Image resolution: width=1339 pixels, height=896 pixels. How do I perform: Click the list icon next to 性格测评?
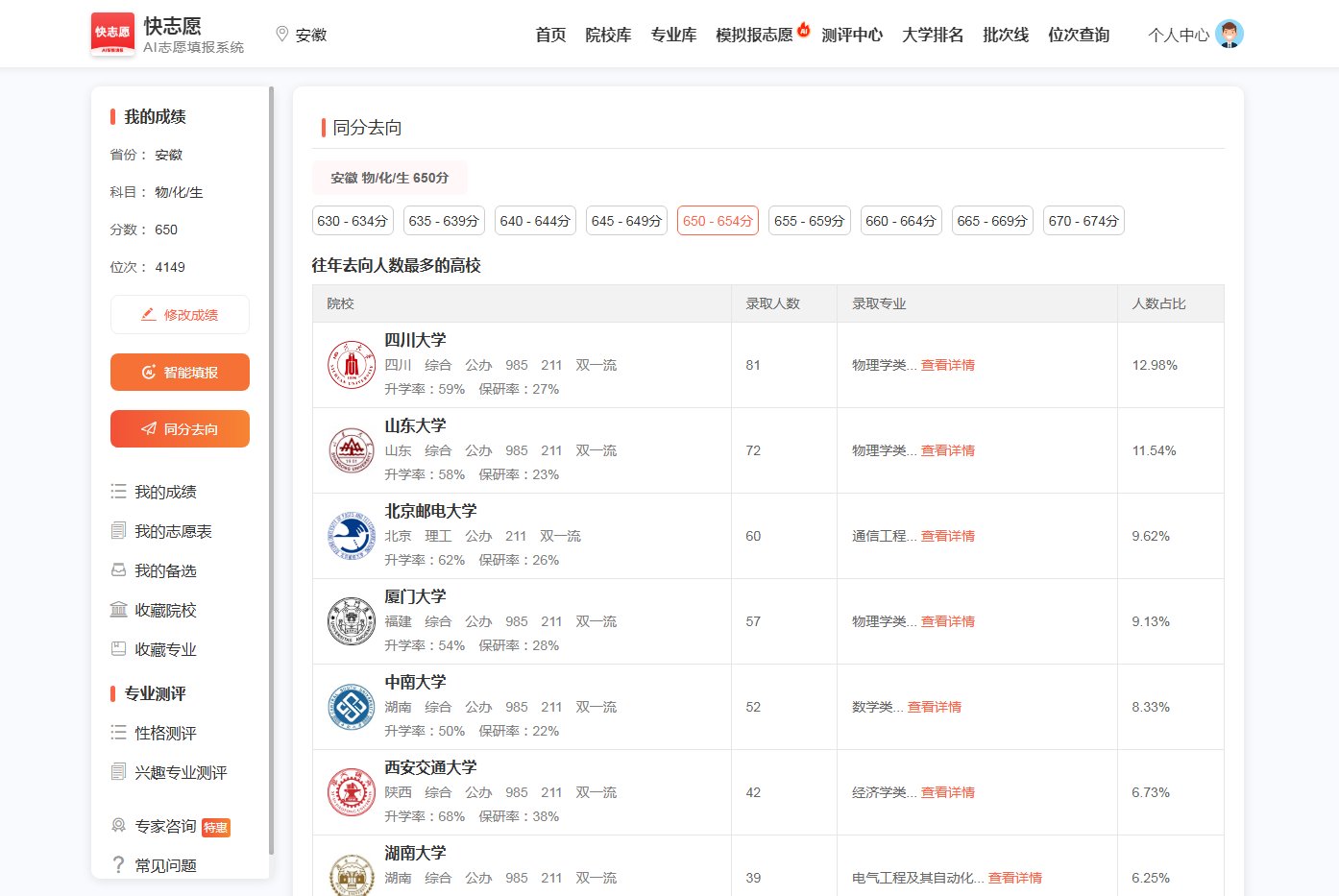118,732
